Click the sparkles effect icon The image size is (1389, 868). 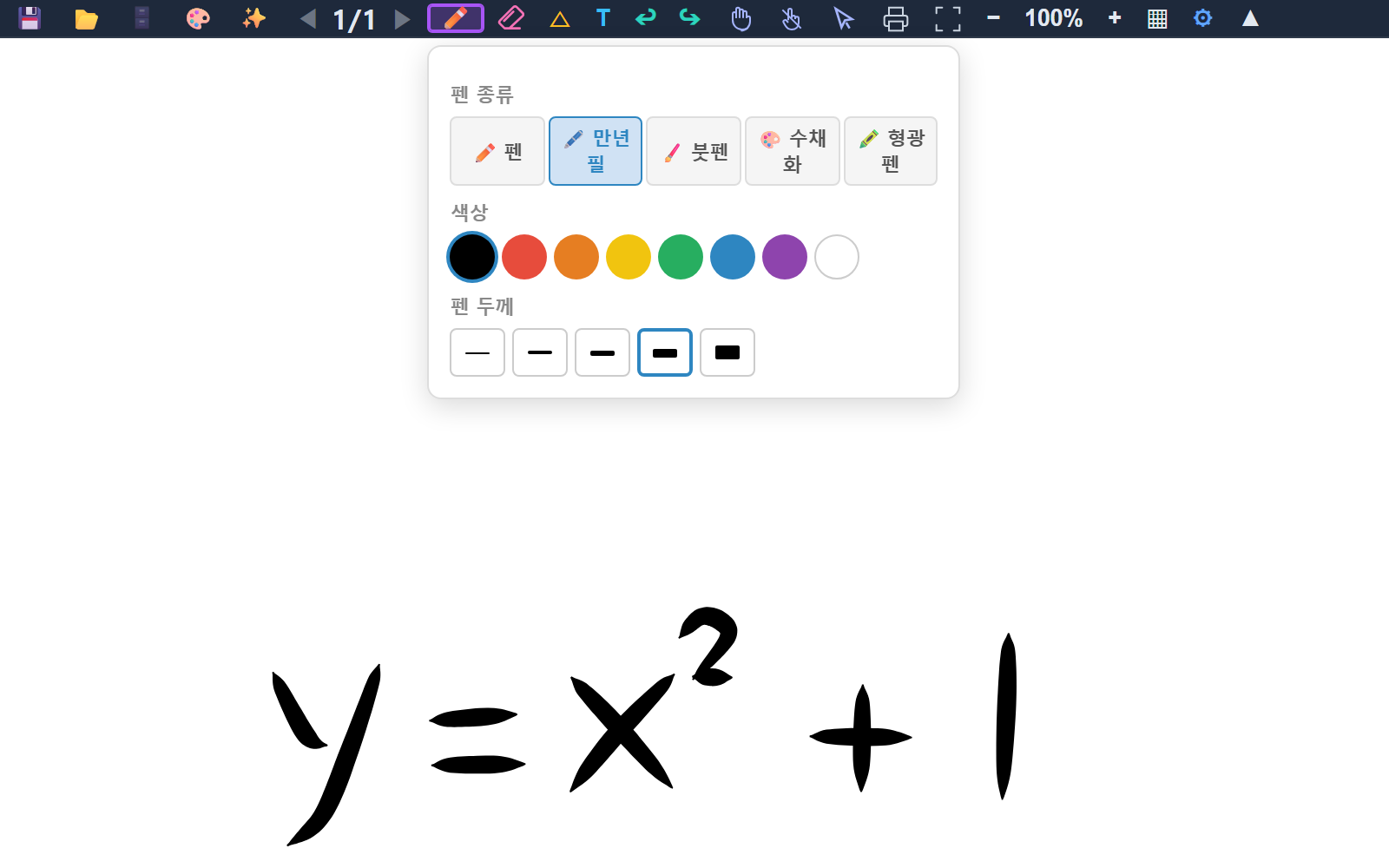coord(253,18)
